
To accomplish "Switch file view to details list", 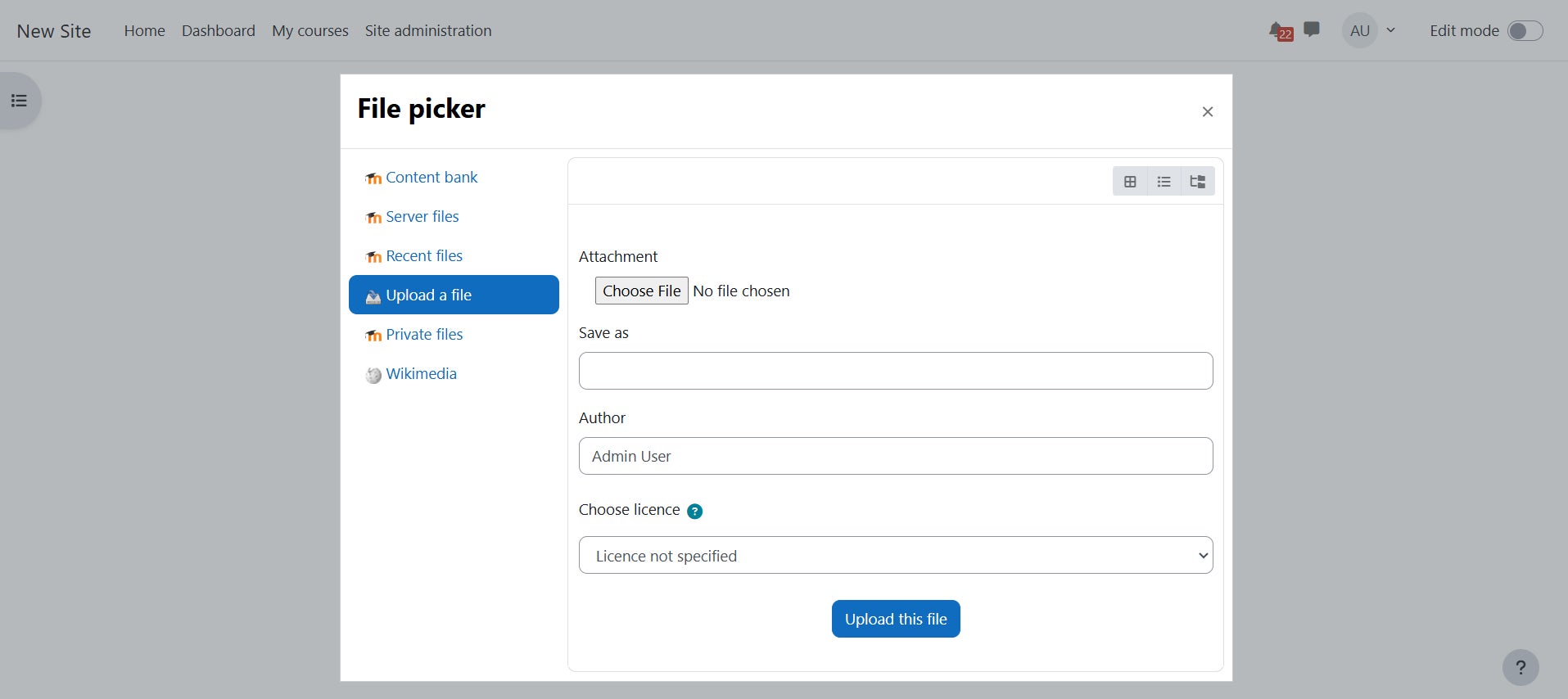I will click(x=1164, y=182).
